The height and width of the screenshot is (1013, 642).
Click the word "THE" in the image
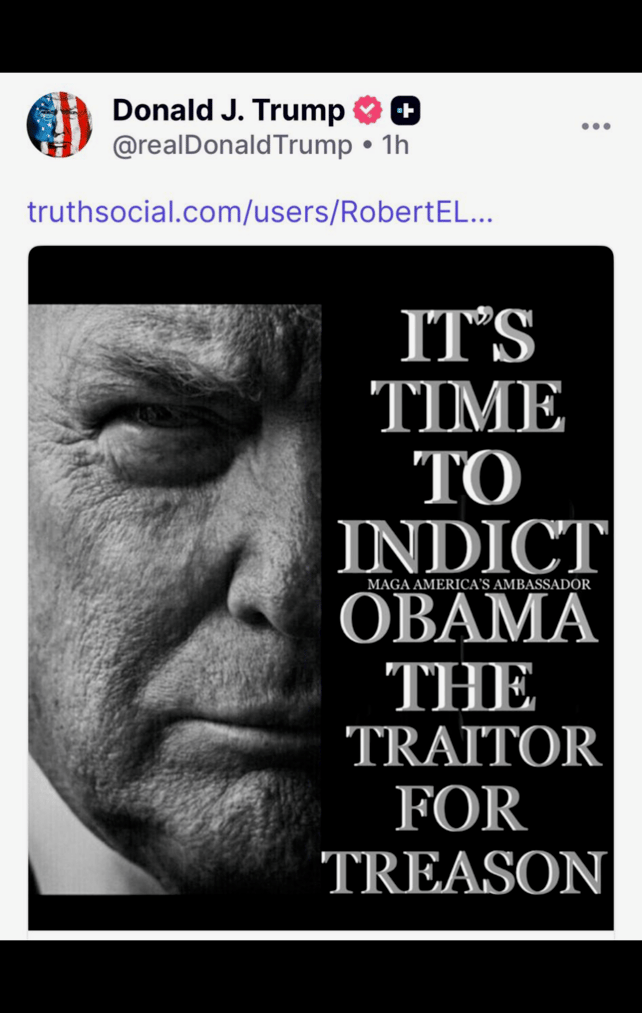[461, 686]
